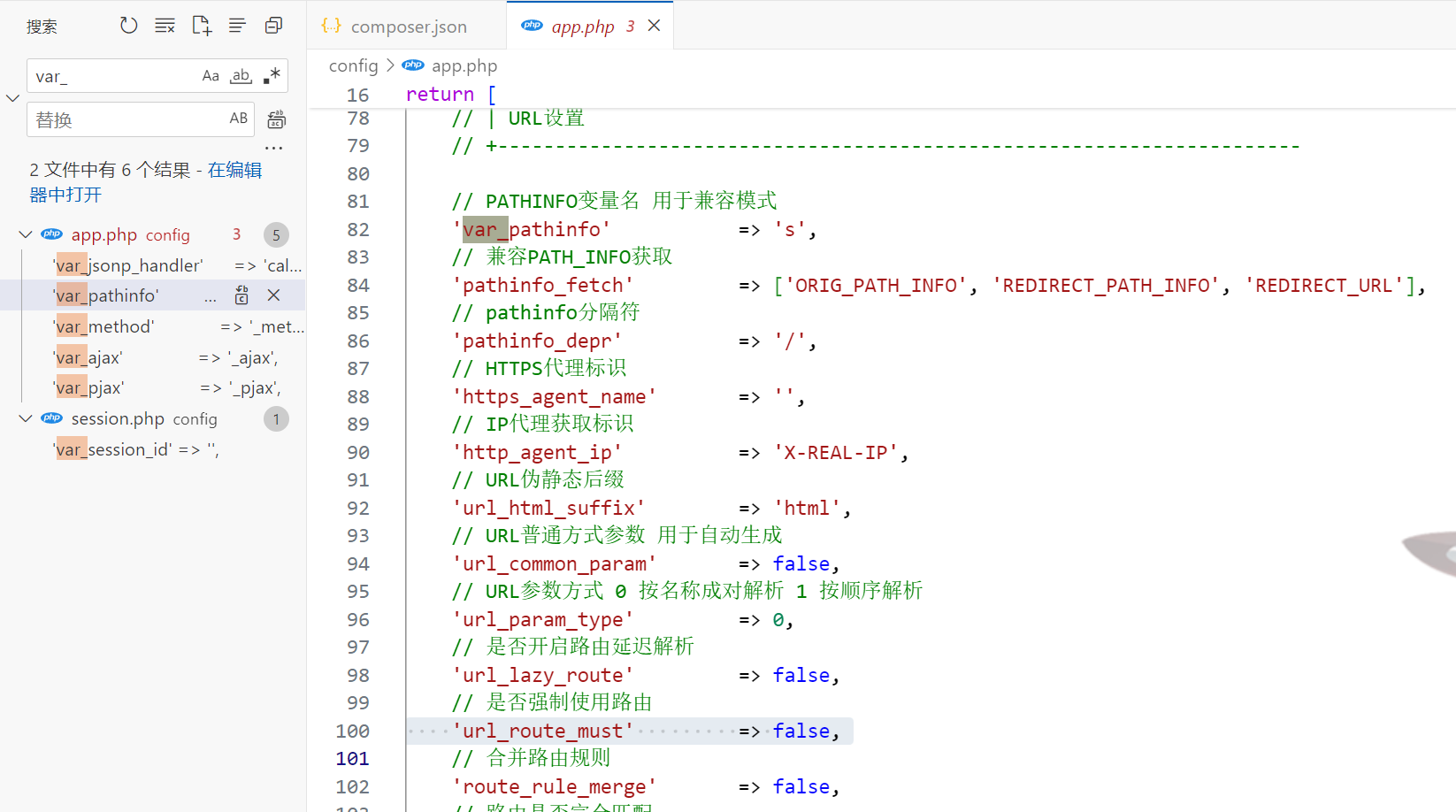
Task: Switch to composer.json tab
Action: tap(407, 27)
